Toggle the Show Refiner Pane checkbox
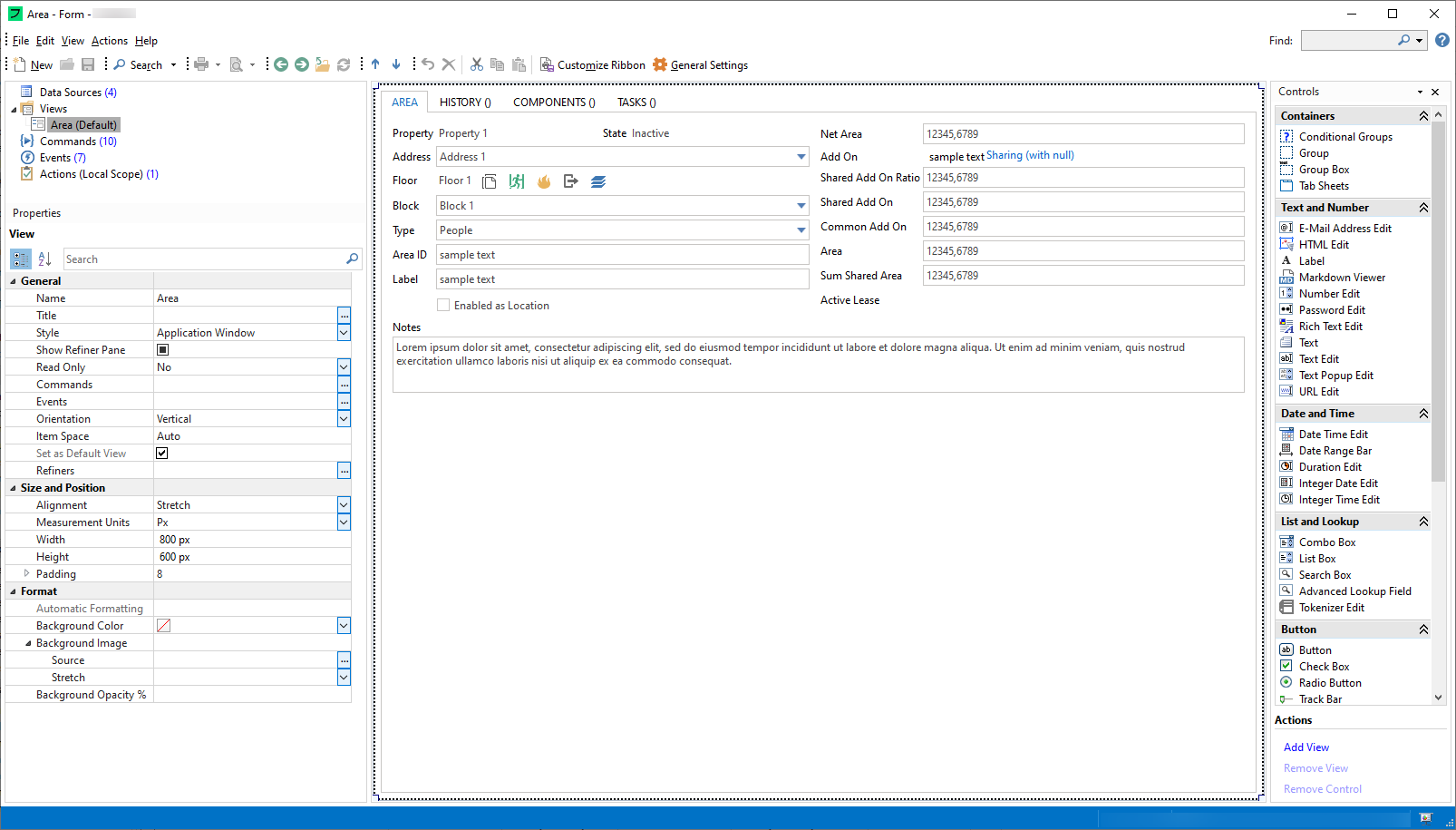 163,350
